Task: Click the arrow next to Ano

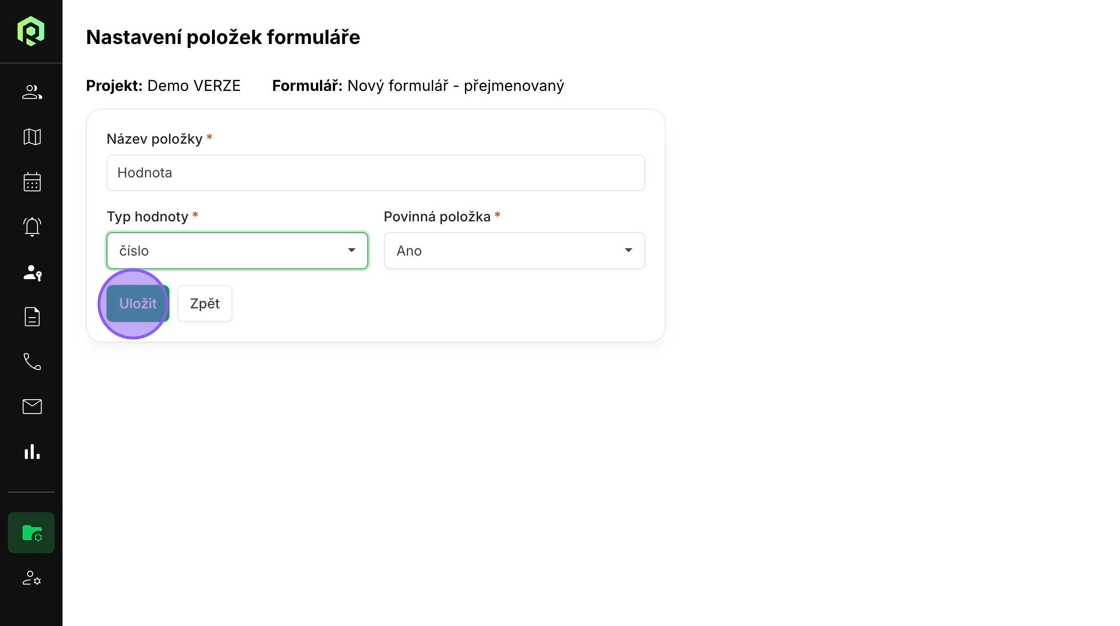Action: point(629,250)
